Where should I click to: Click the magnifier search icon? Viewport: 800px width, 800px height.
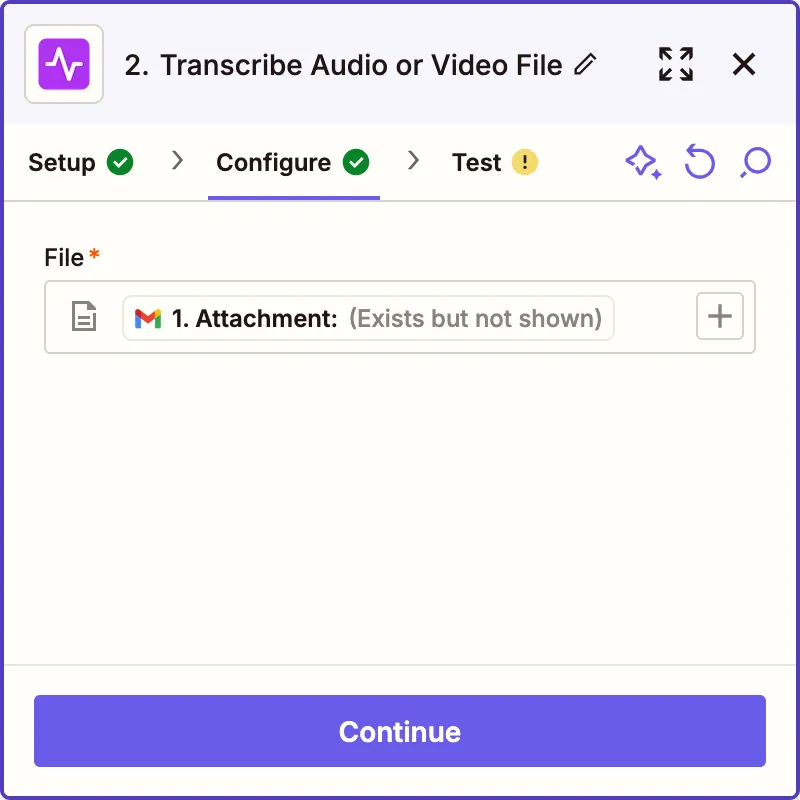pos(756,162)
